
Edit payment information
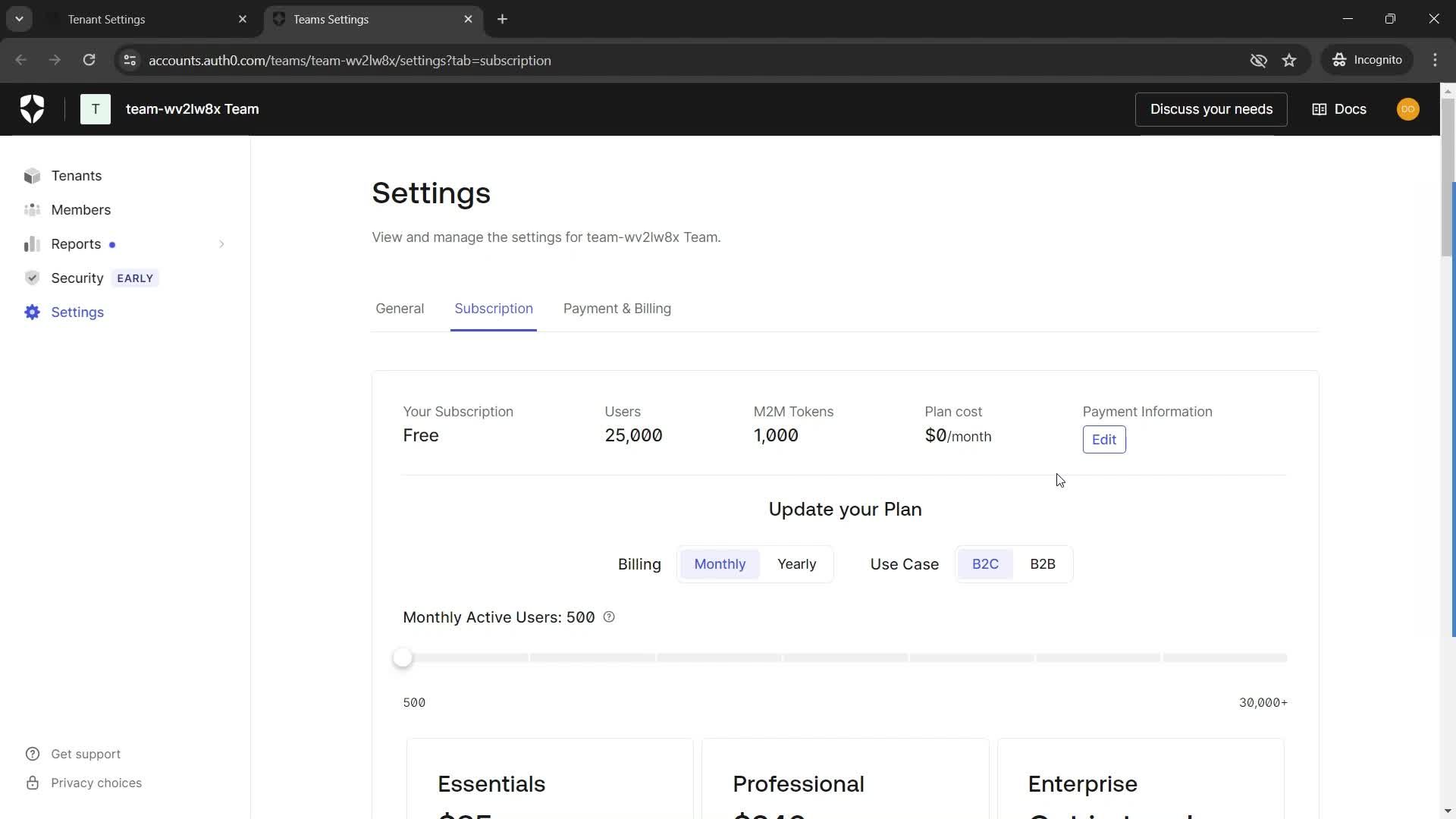point(1104,440)
